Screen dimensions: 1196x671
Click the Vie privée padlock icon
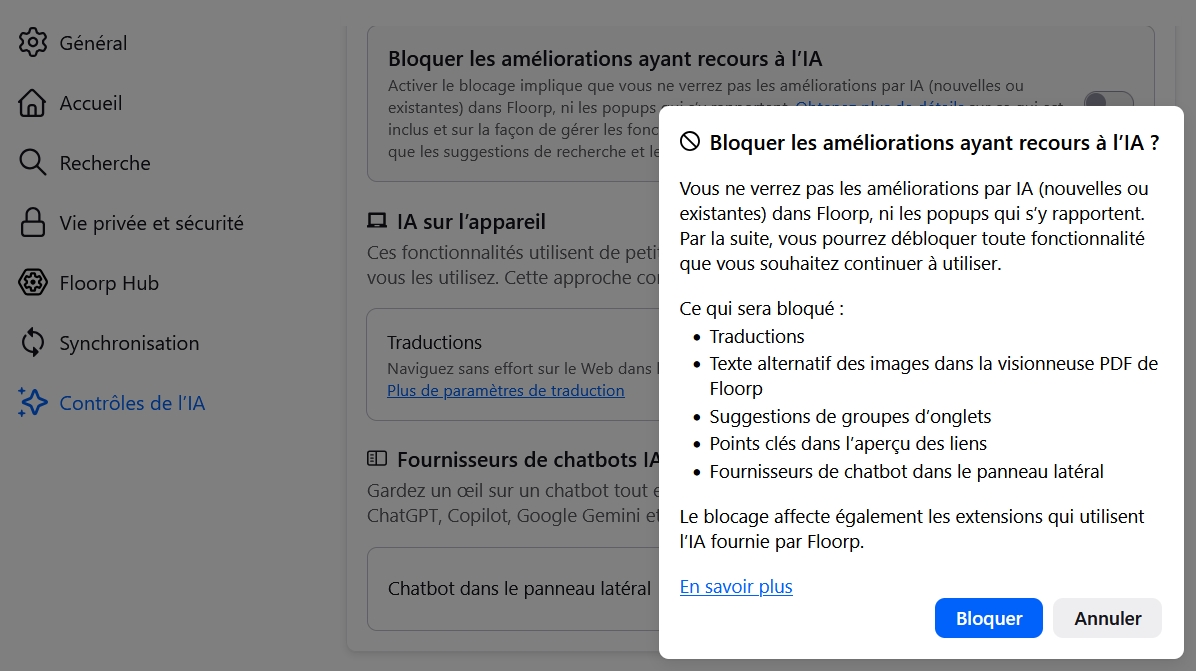pyautogui.click(x=33, y=223)
